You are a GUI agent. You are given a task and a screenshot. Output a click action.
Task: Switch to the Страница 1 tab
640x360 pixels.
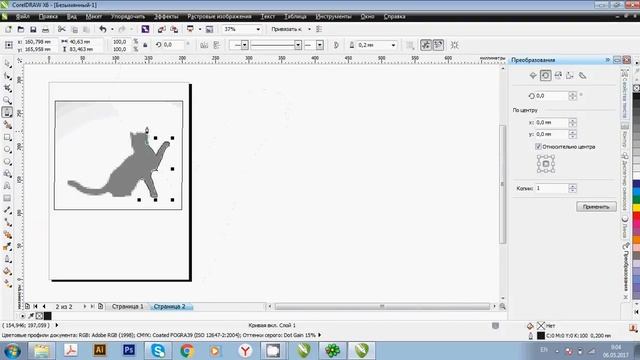pyautogui.click(x=128, y=307)
